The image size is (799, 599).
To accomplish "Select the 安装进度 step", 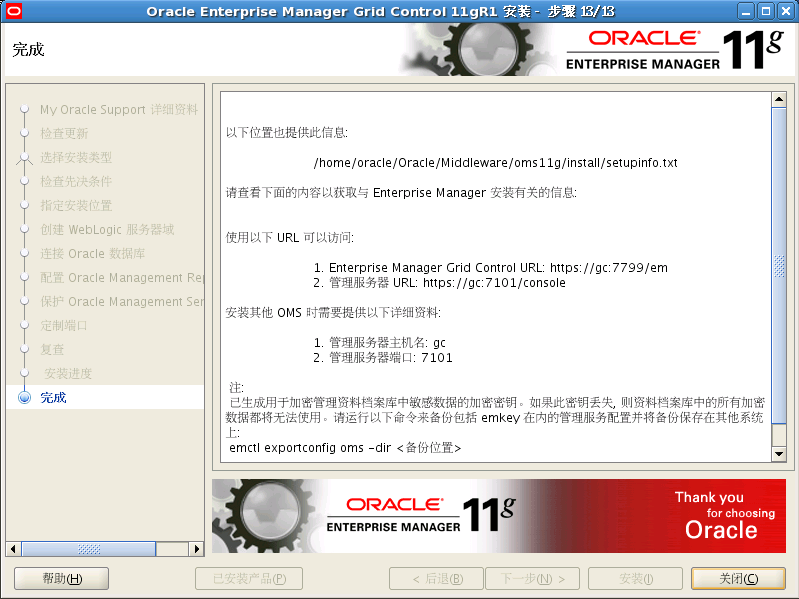I will pos(68,373).
